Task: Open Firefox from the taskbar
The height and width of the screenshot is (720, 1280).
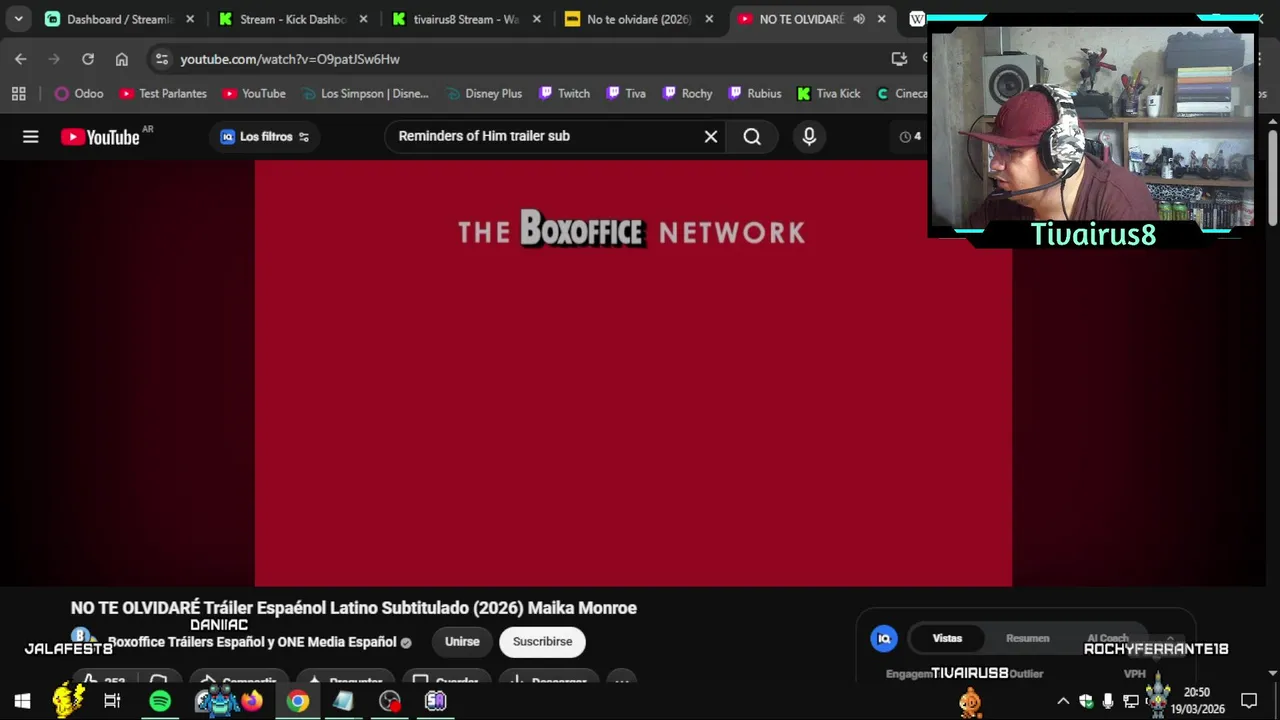Action: point(252,701)
